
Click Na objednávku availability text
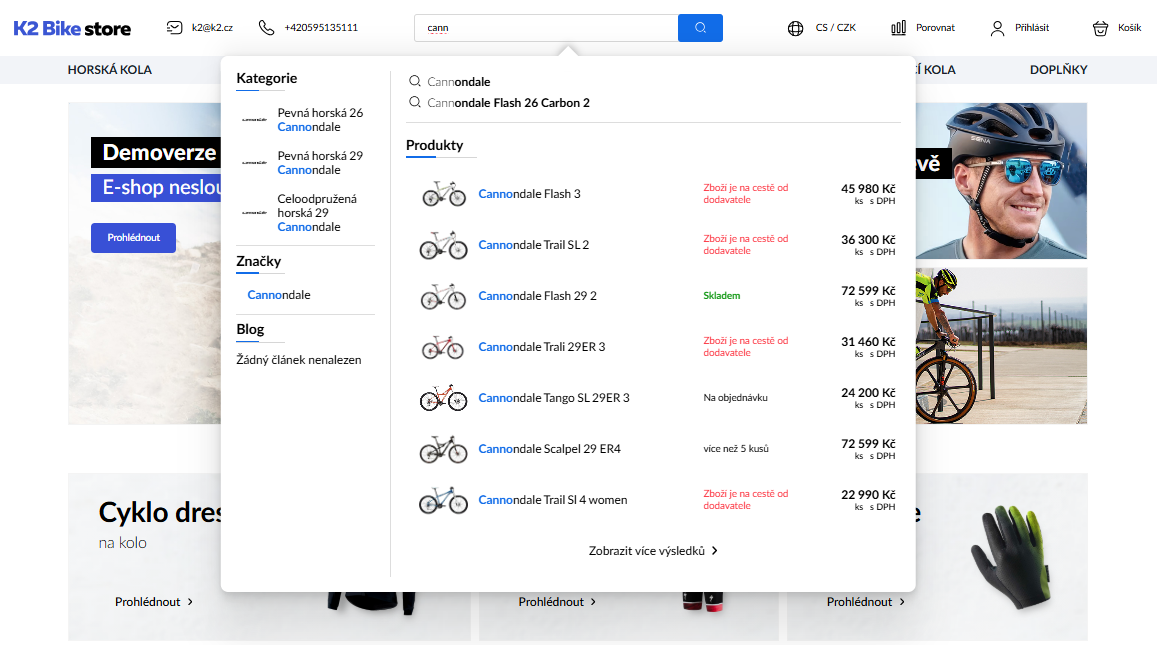pos(736,397)
